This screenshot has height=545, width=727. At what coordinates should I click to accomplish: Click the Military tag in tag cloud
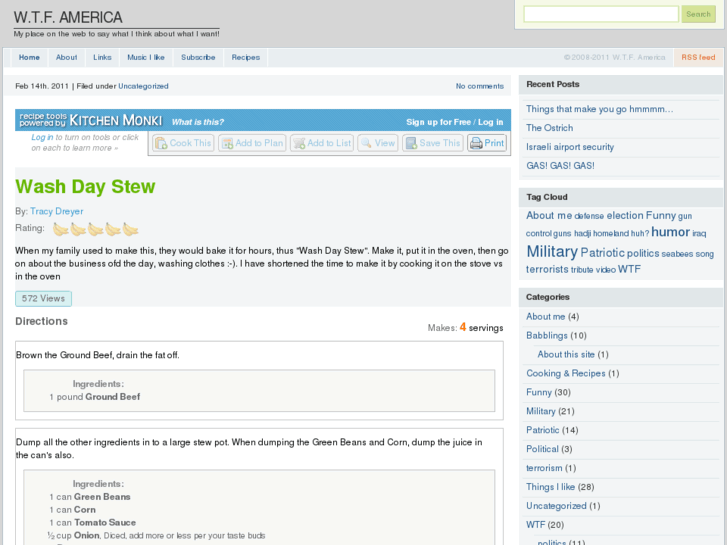click(x=552, y=252)
